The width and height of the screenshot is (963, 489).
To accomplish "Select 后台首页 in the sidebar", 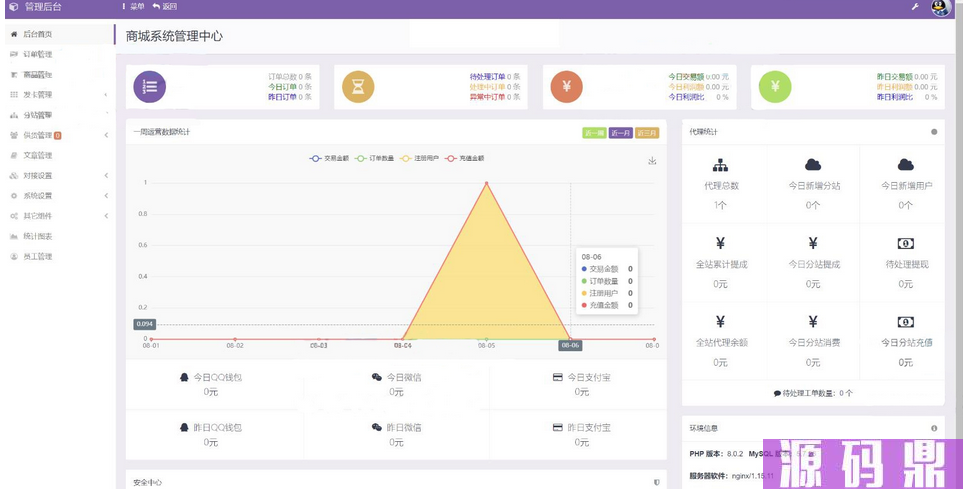I will (58, 34).
